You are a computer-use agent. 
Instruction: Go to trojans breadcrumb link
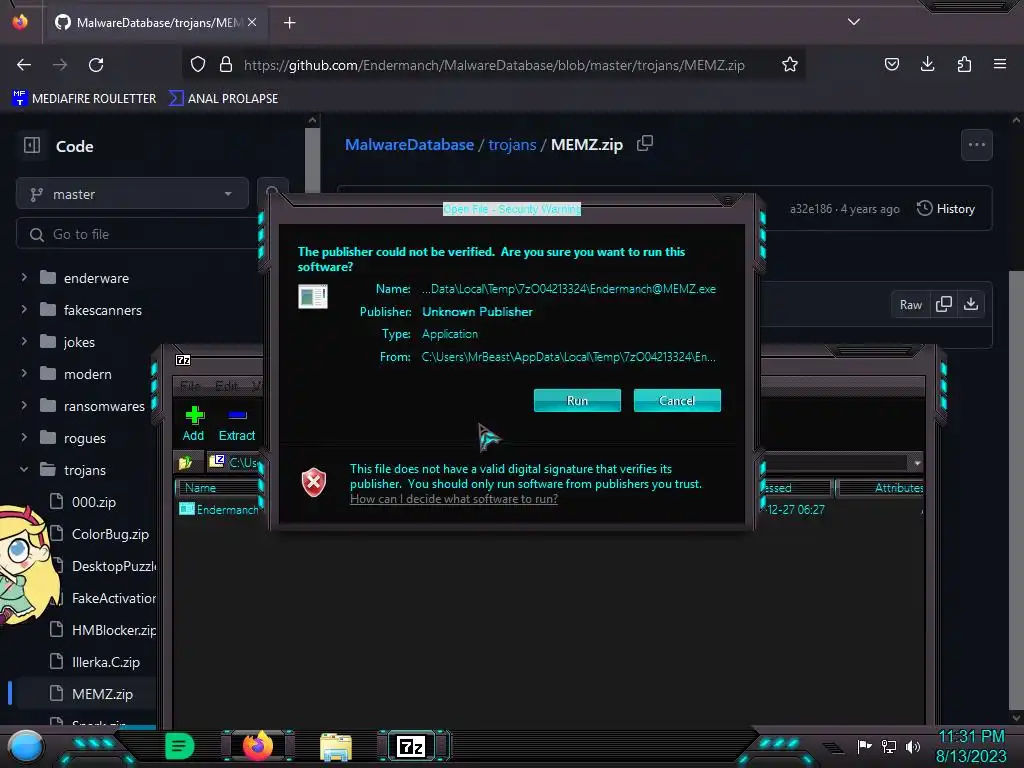(x=512, y=144)
